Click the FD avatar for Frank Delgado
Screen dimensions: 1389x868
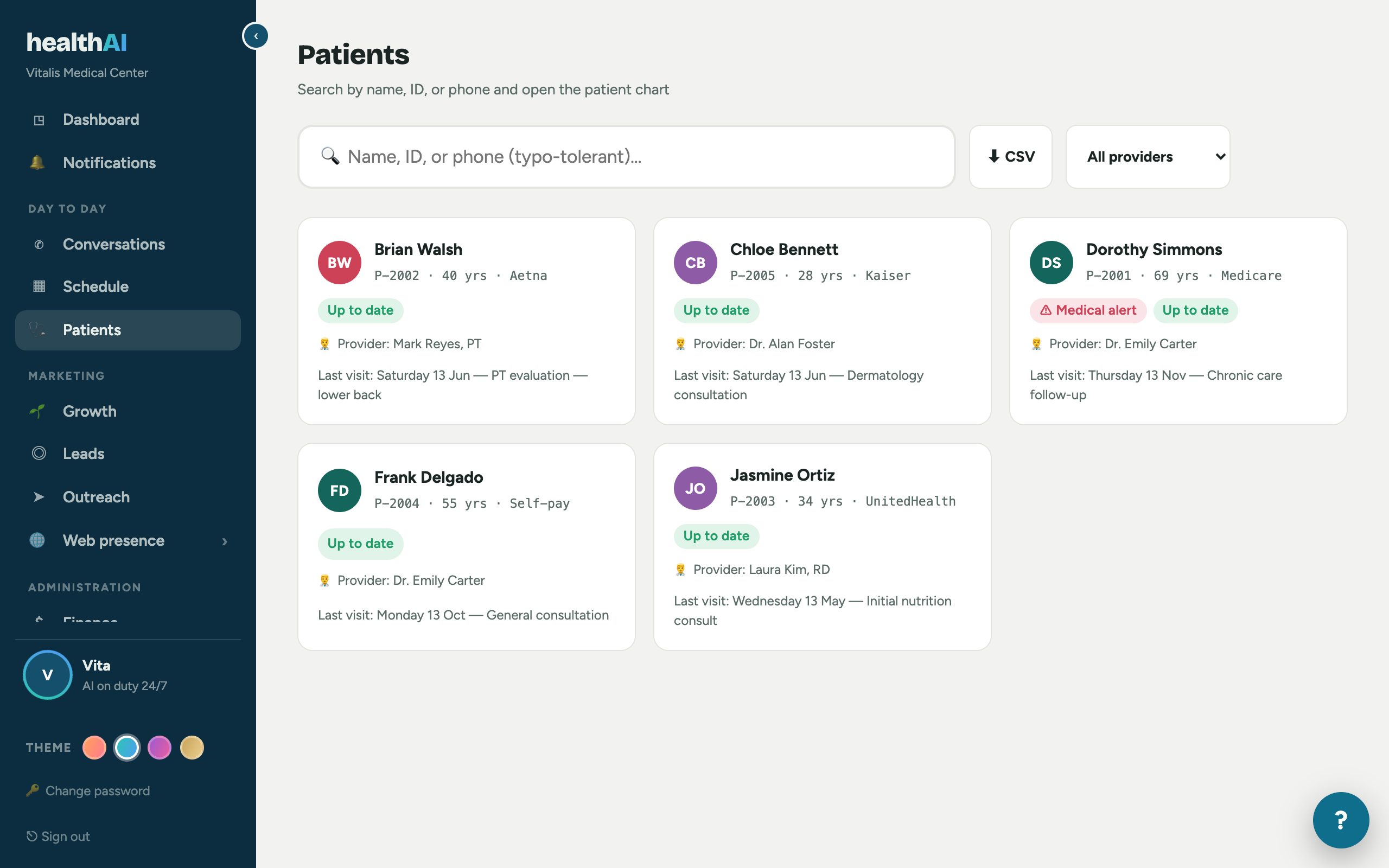coord(339,491)
